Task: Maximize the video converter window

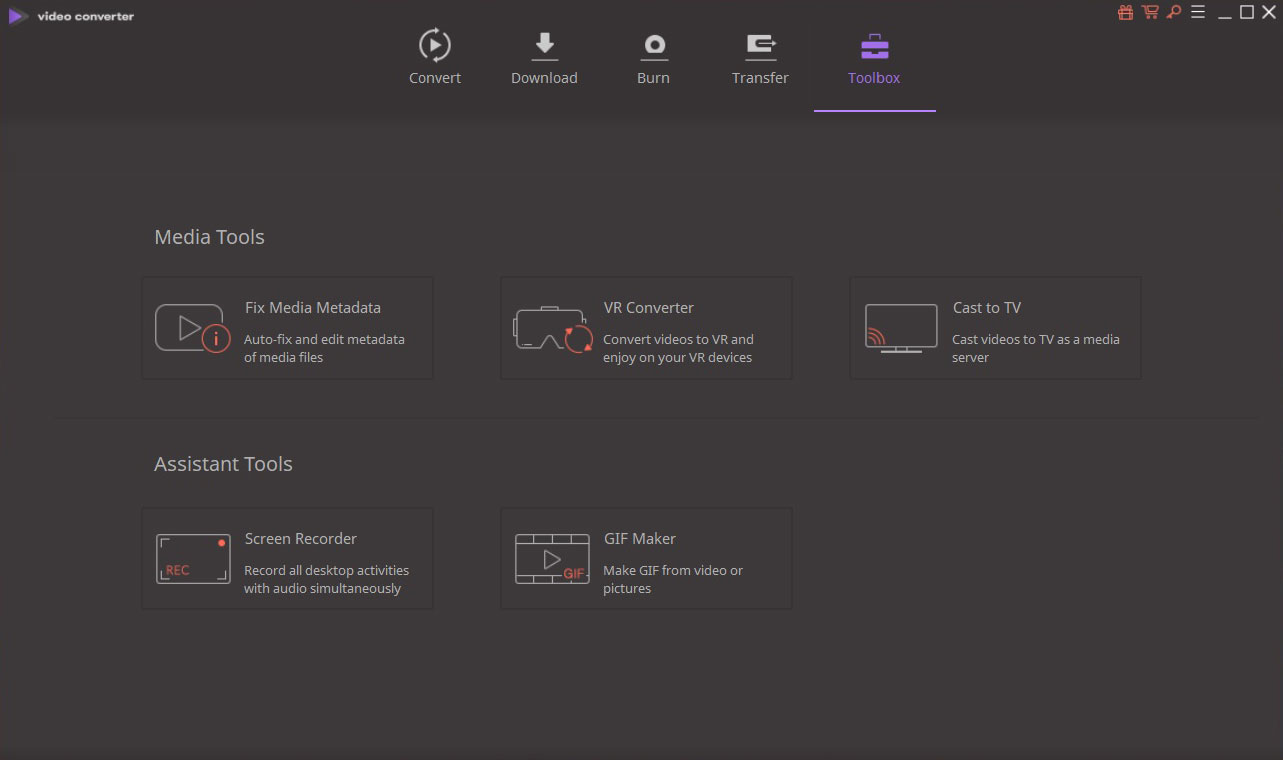Action: [1247, 13]
